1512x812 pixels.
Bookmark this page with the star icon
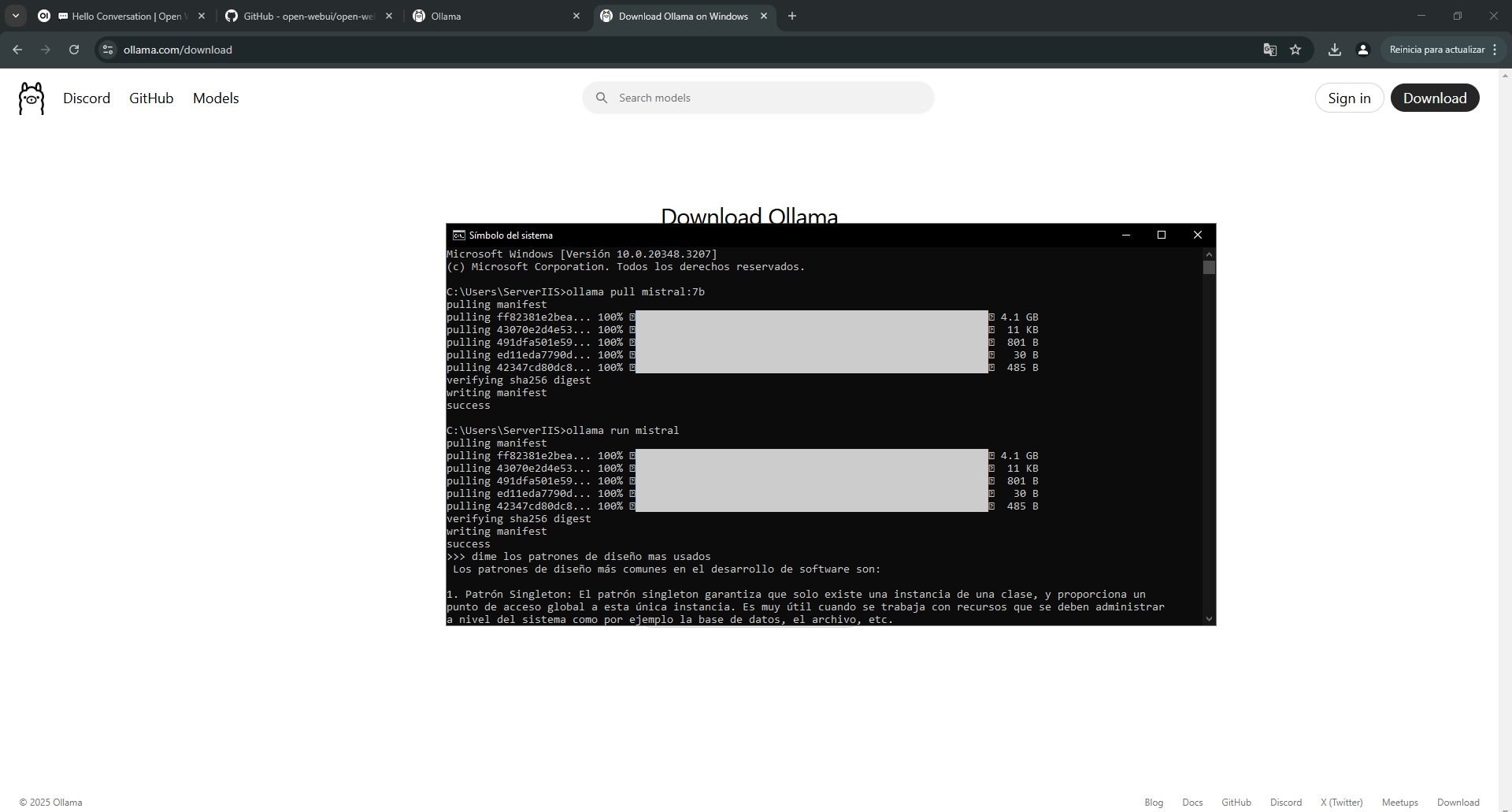1295,50
